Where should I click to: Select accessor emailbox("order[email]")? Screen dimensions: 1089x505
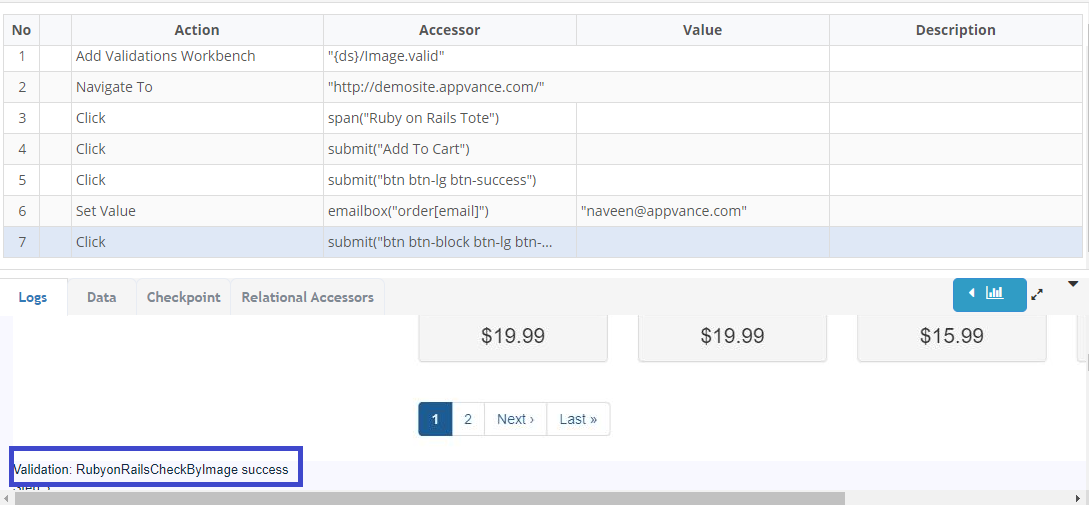(449, 210)
